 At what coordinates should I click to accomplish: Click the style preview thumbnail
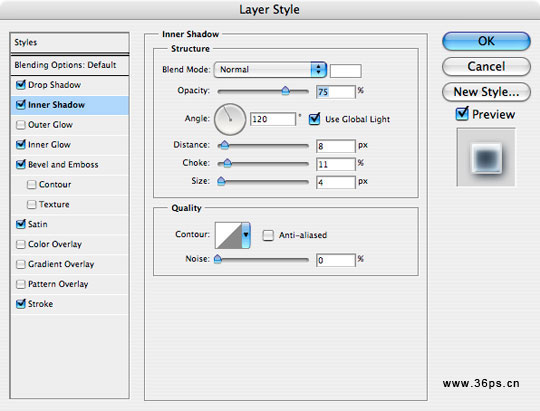click(486, 157)
